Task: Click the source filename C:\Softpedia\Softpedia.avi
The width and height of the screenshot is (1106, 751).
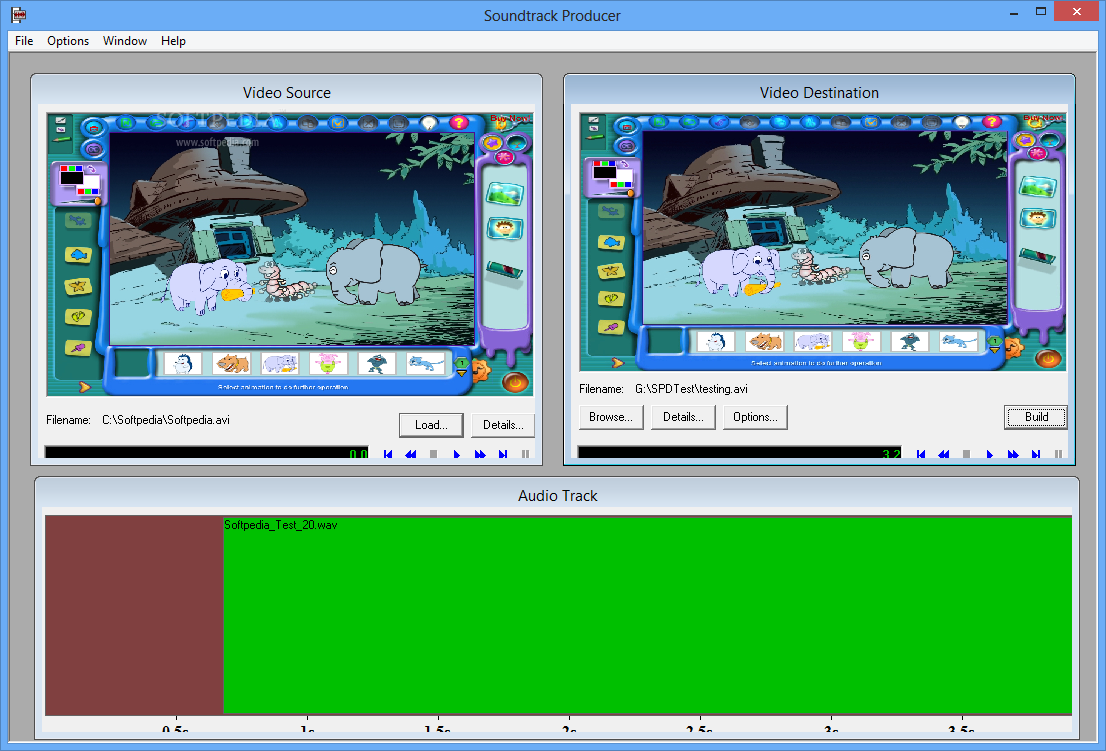Action: 166,420
